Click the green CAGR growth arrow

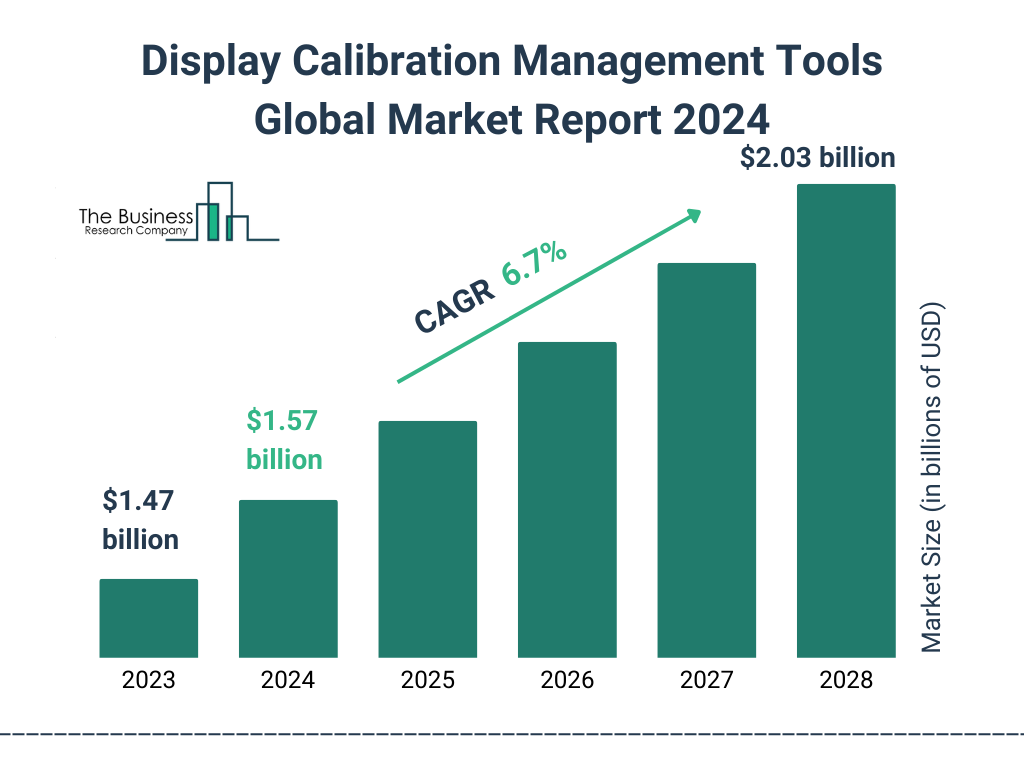(x=548, y=296)
